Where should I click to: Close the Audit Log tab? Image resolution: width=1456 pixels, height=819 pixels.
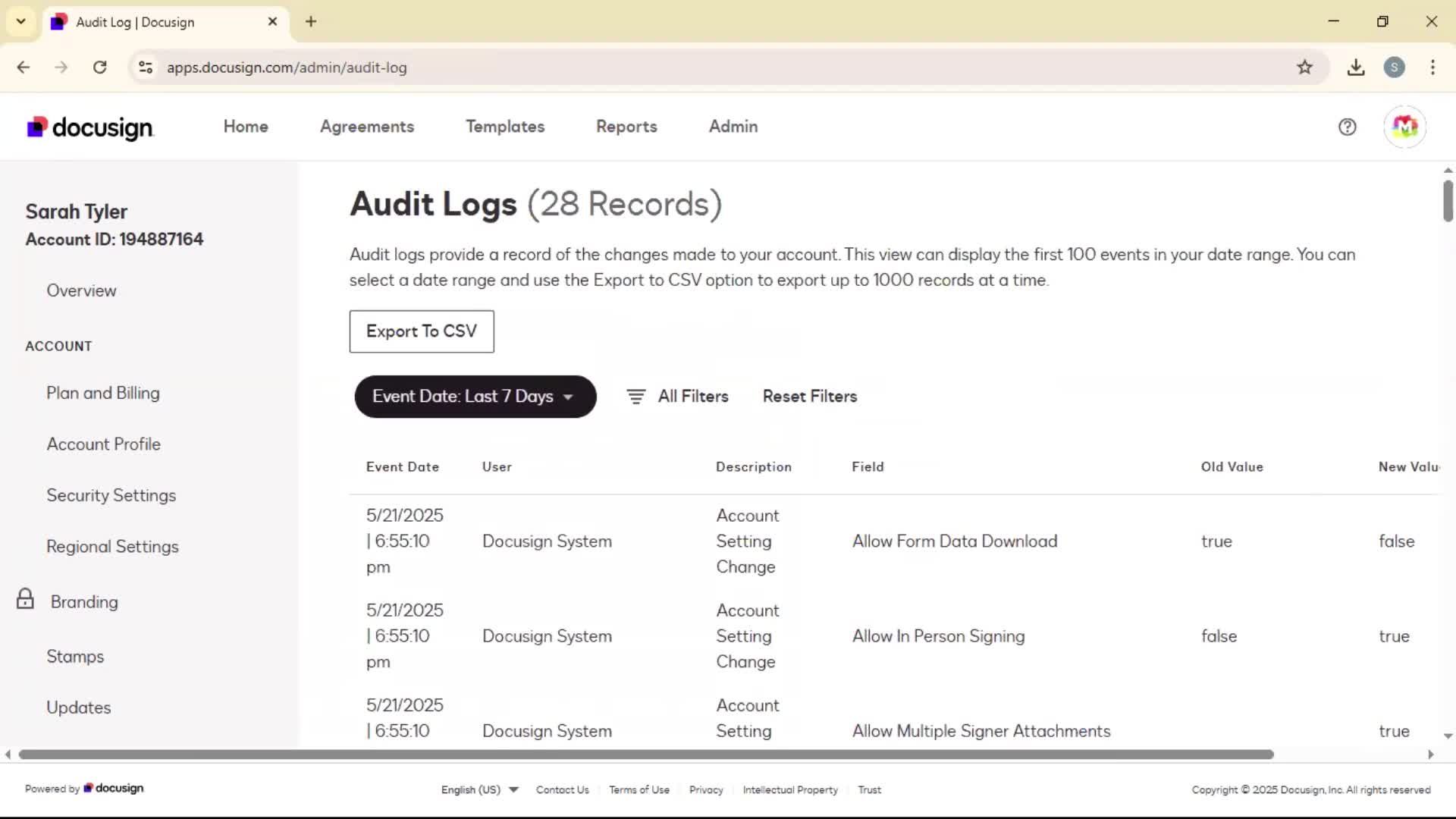point(272,22)
